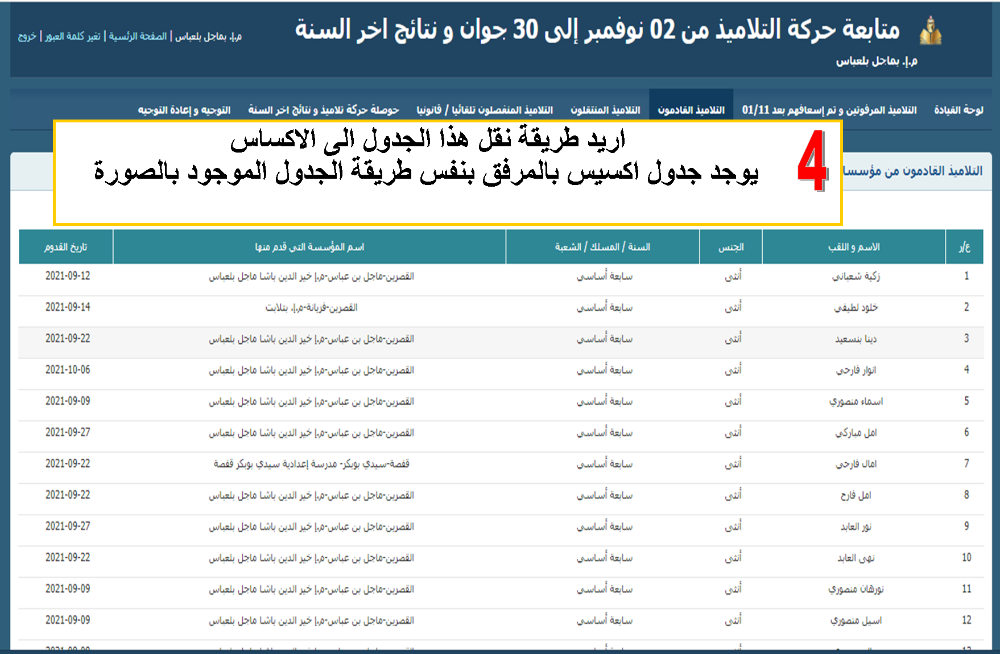
Task: Click the name امل مباركي
Action: click(x=856, y=433)
